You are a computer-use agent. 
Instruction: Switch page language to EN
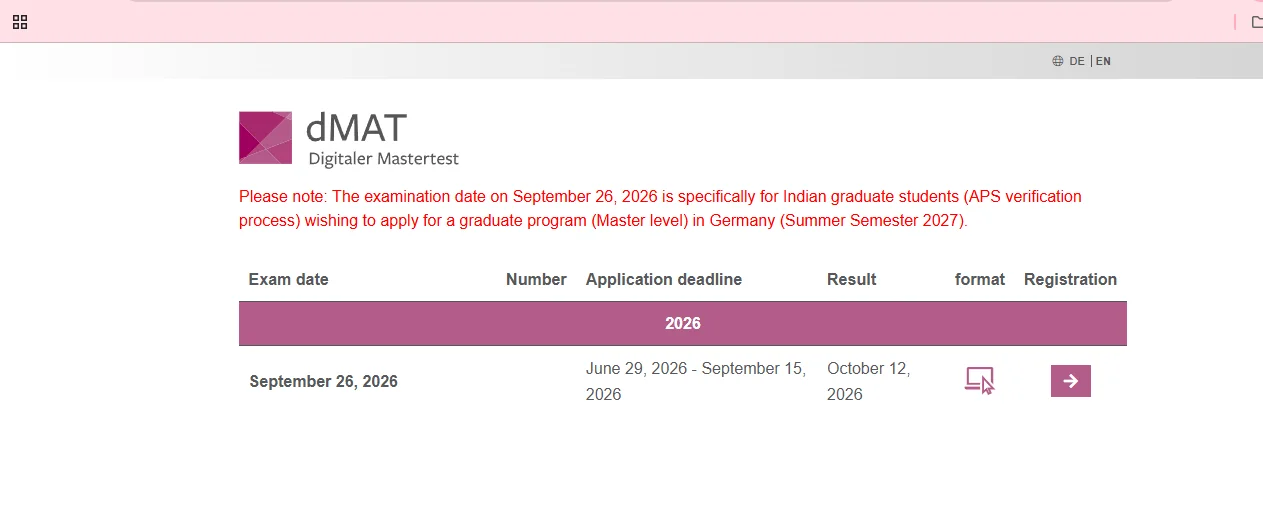(x=1103, y=61)
